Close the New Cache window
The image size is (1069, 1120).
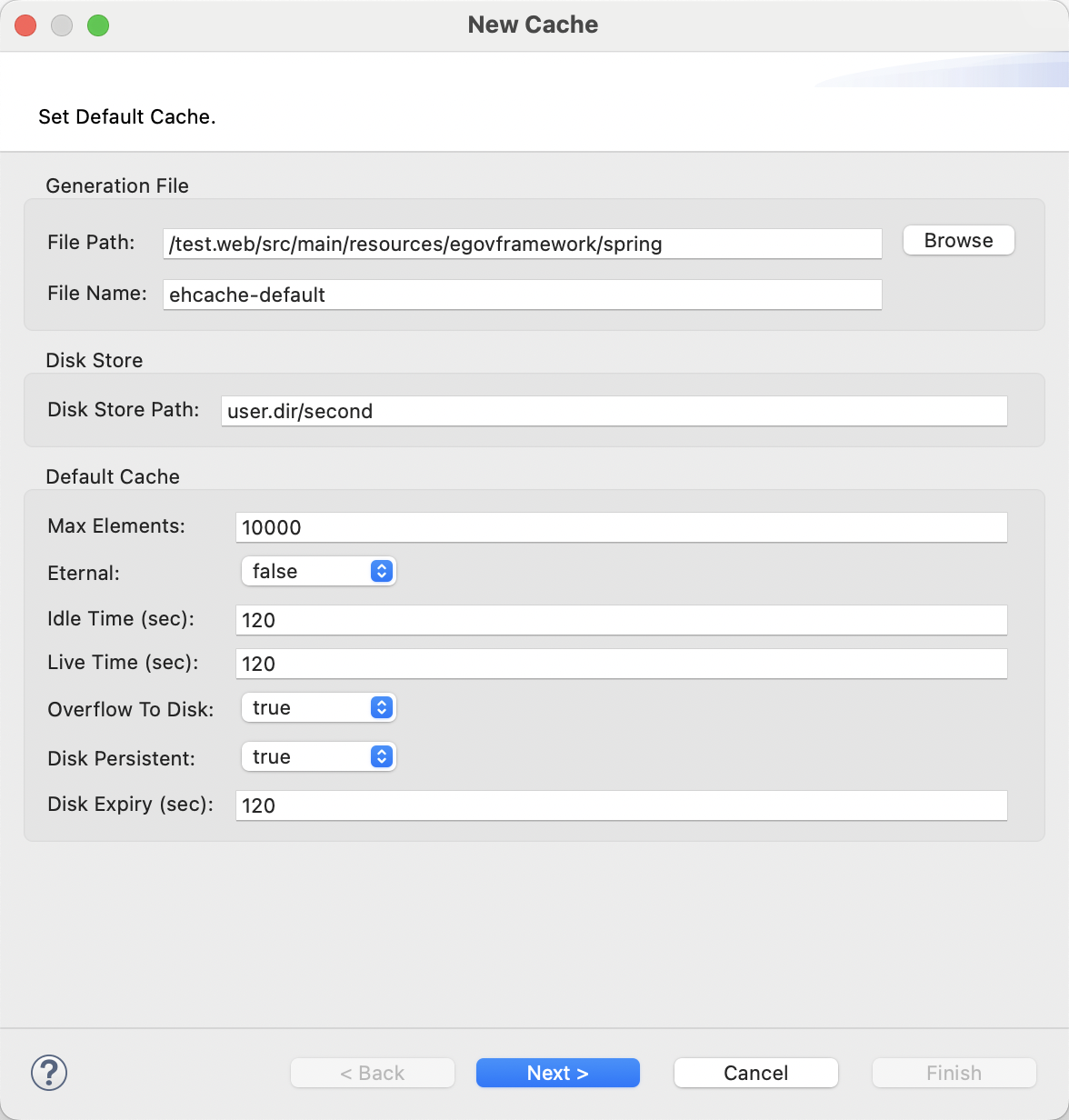25,25
